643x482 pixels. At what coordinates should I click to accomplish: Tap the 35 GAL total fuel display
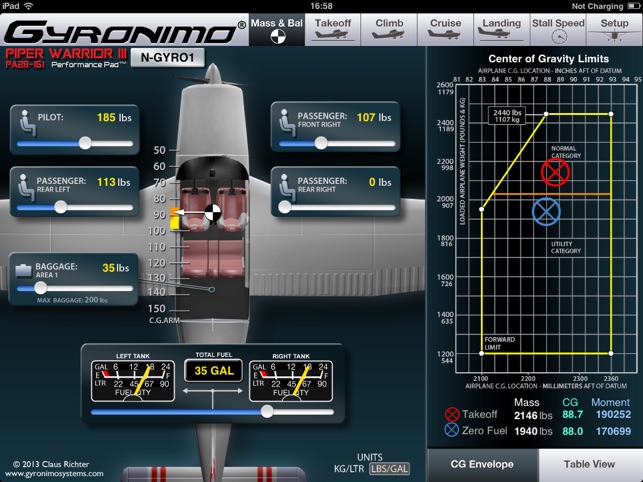[x=213, y=371]
